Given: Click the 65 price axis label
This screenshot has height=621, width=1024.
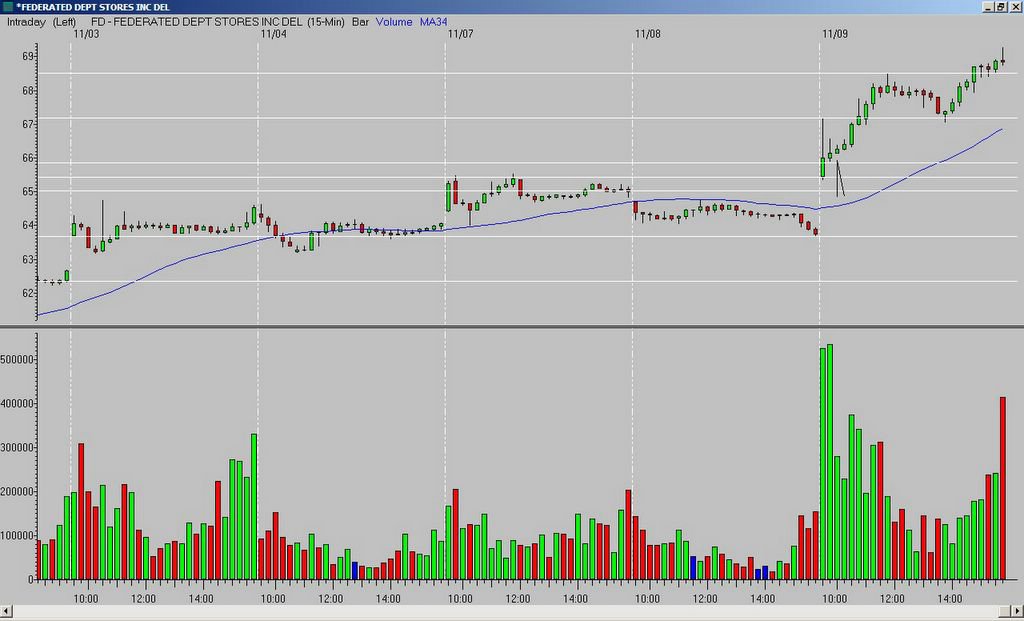Looking at the screenshot, I should point(27,192).
